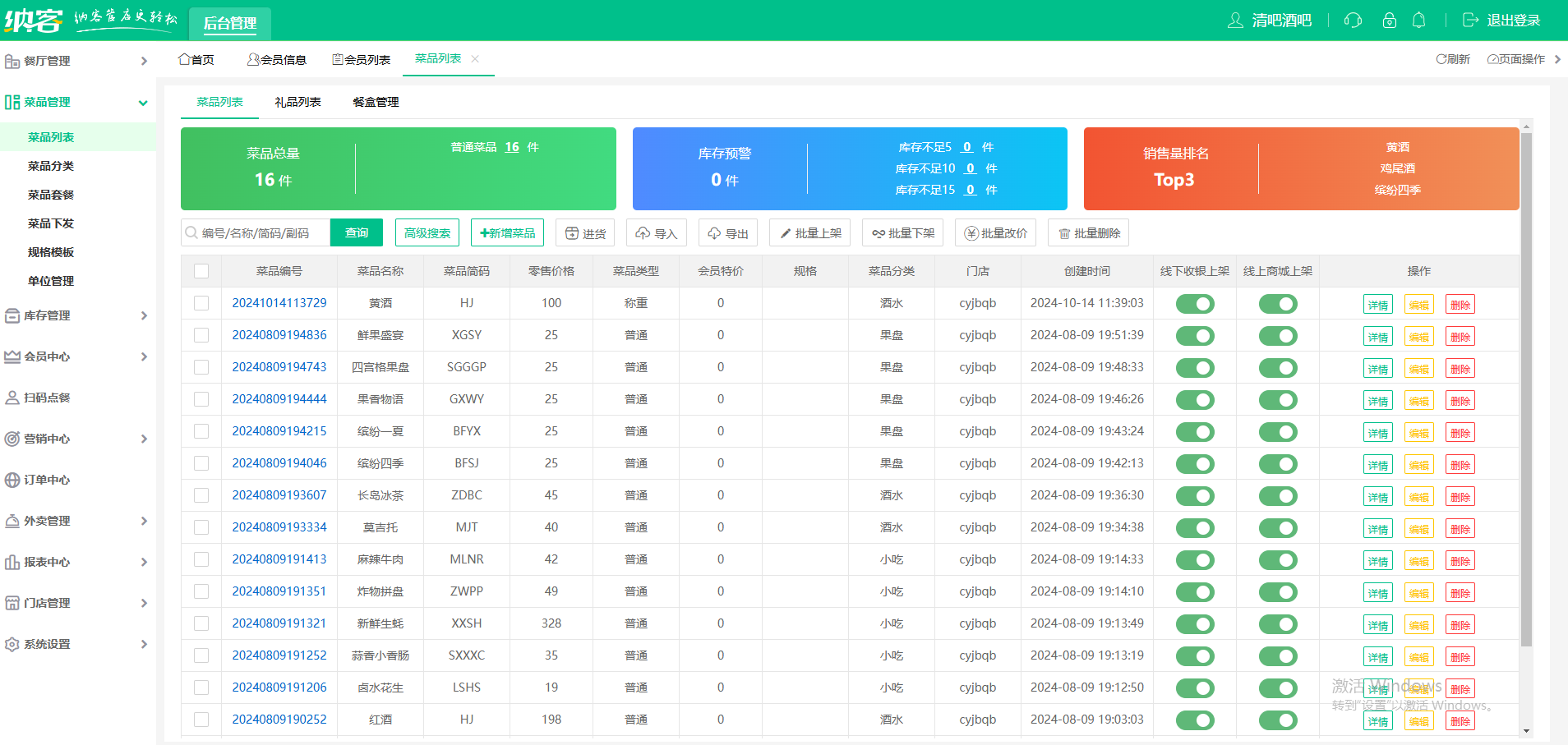Expand the 库存管理 sidebar menu
The width and height of the screenshot is (1568, 745).
tap(77, 315)
